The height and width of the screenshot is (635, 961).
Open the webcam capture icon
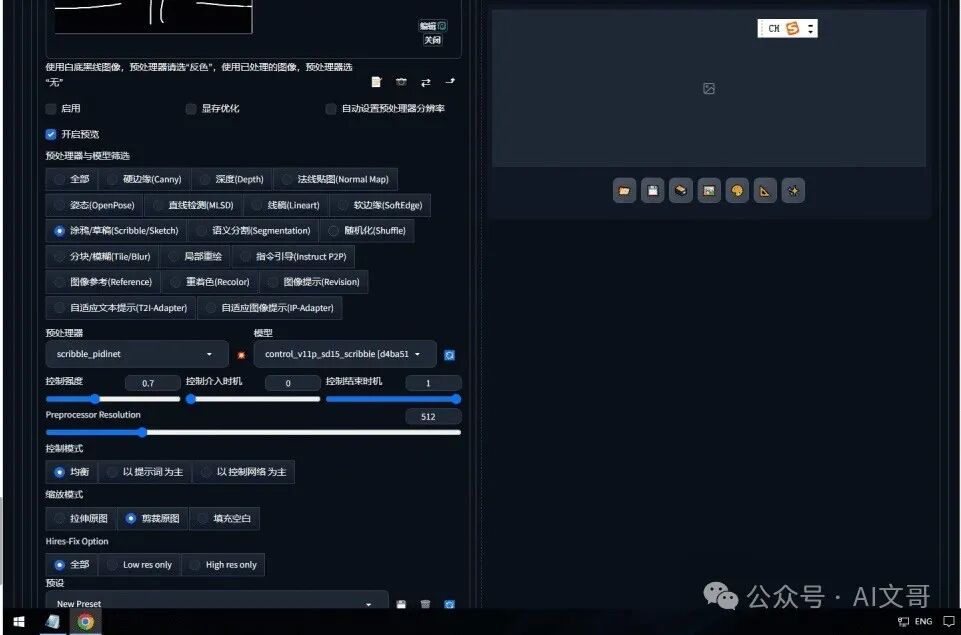(401, 82)
